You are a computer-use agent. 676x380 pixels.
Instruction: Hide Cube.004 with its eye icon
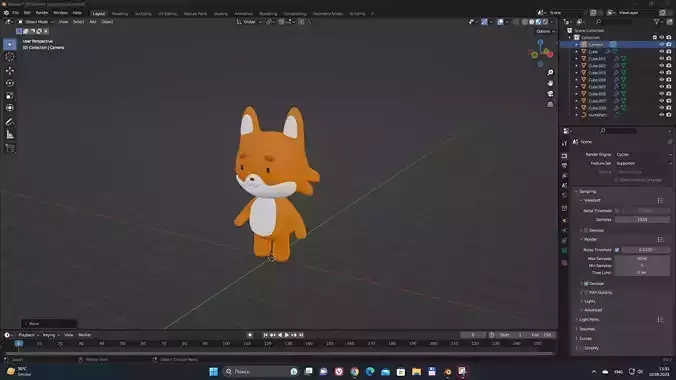point(662,80)
